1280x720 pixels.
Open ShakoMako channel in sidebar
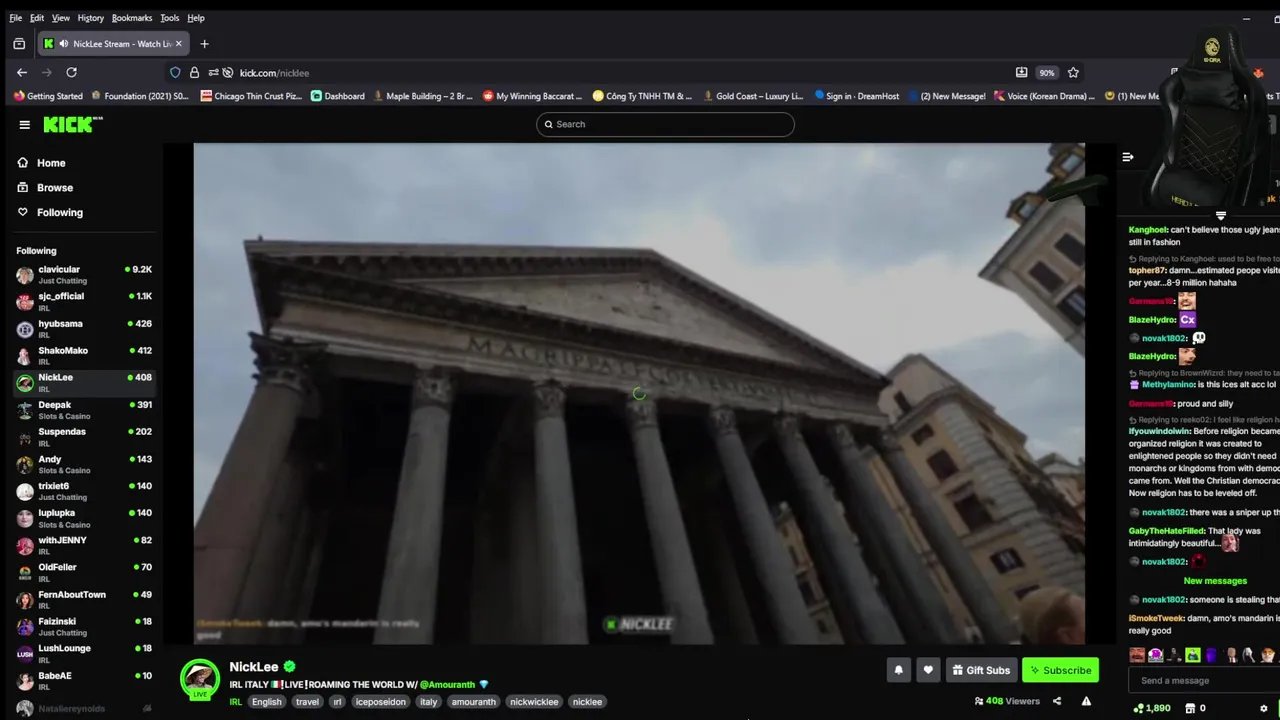tap(84, 355)
